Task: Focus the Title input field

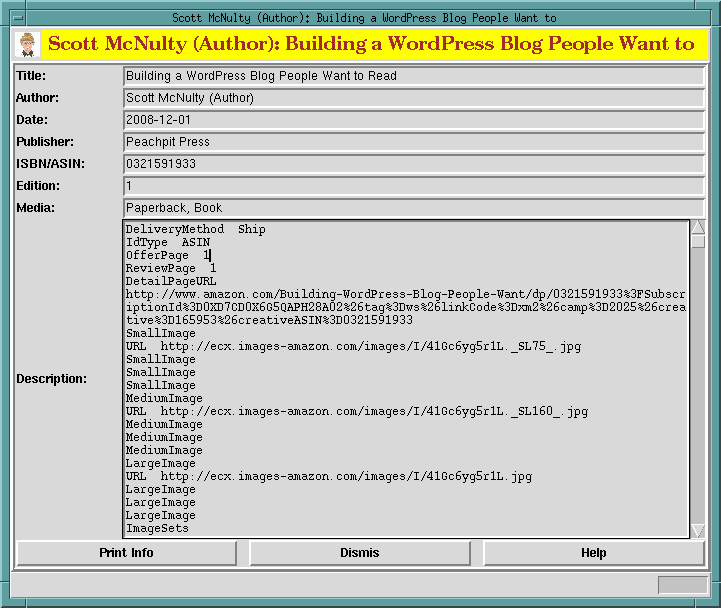Action: 414,76
